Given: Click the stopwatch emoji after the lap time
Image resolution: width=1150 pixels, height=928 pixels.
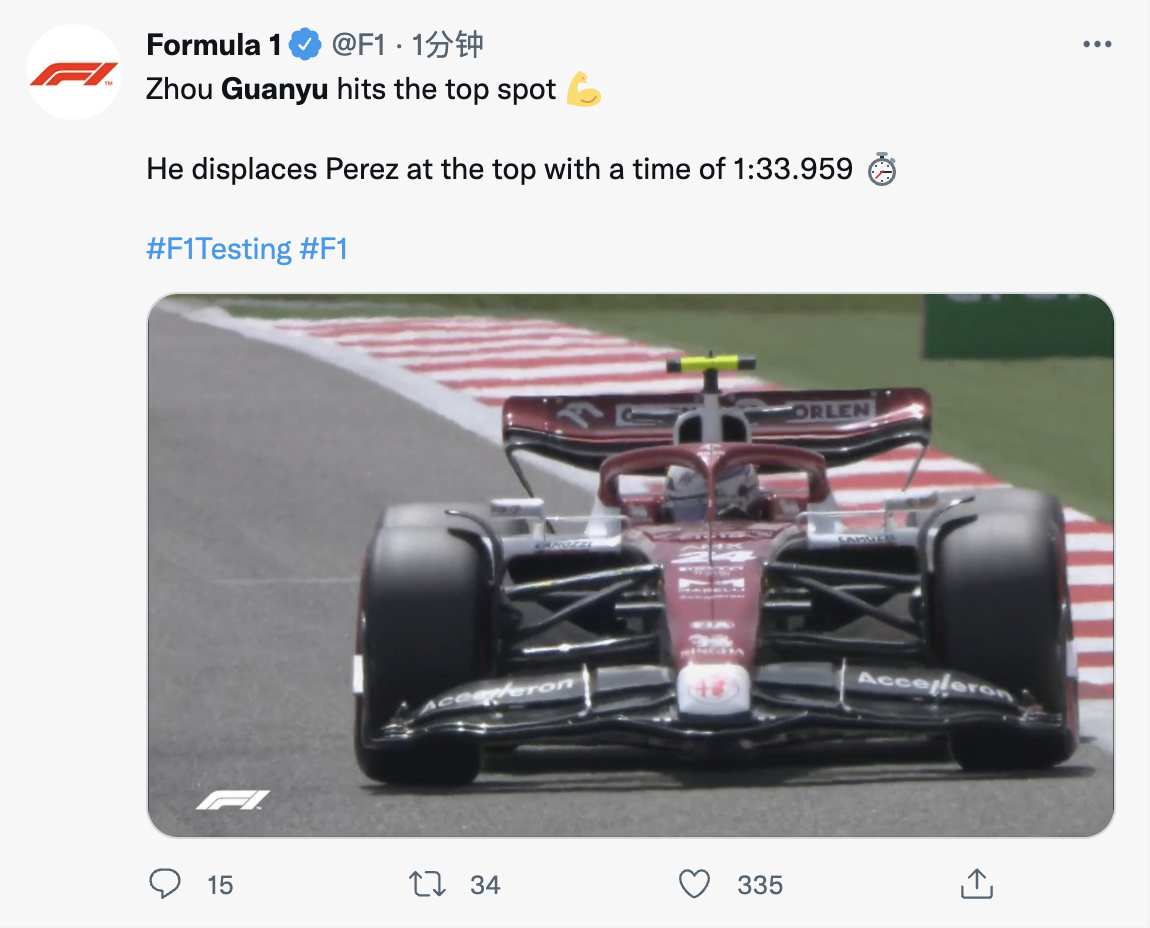Looking at the screenshot, I should (881, 170).
